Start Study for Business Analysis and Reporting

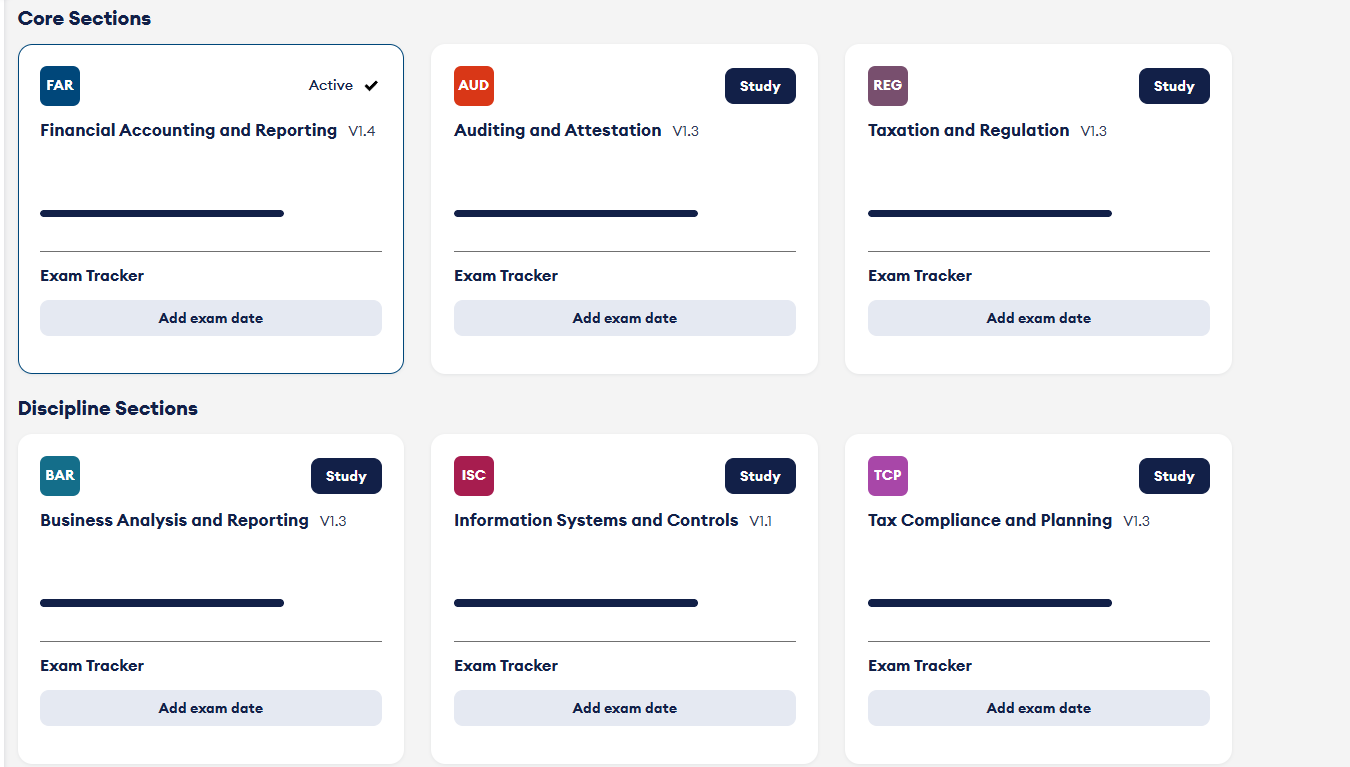pos(346,476)
